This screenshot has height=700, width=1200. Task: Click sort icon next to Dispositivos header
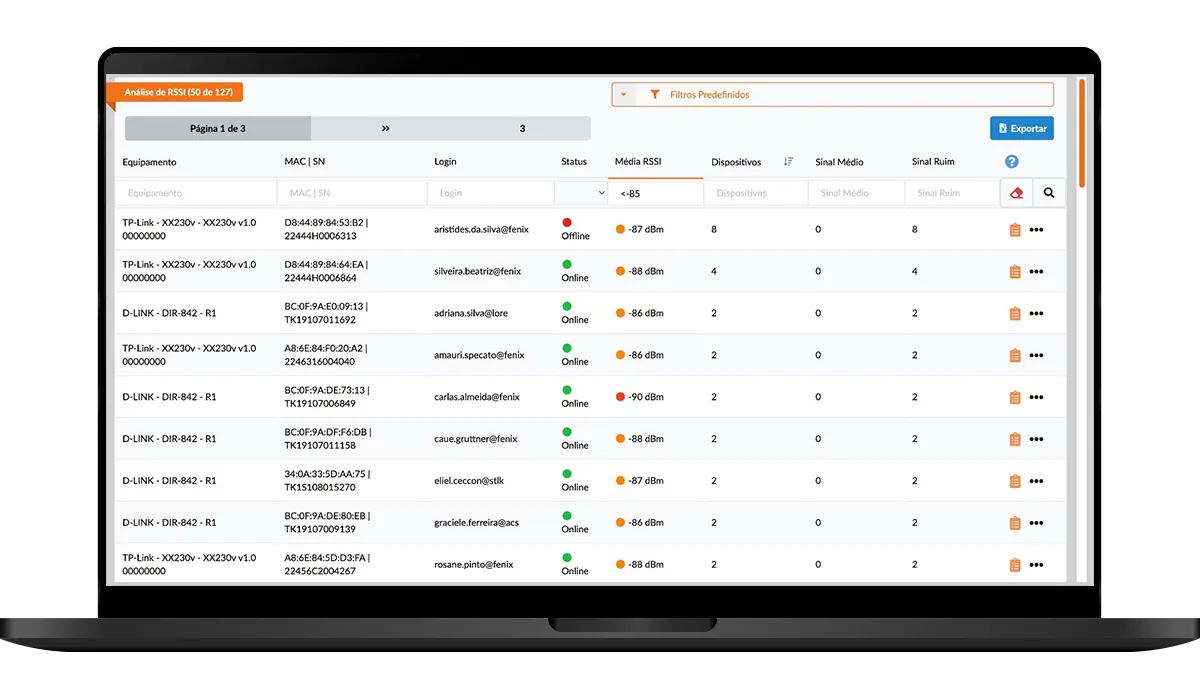point(788,162)
